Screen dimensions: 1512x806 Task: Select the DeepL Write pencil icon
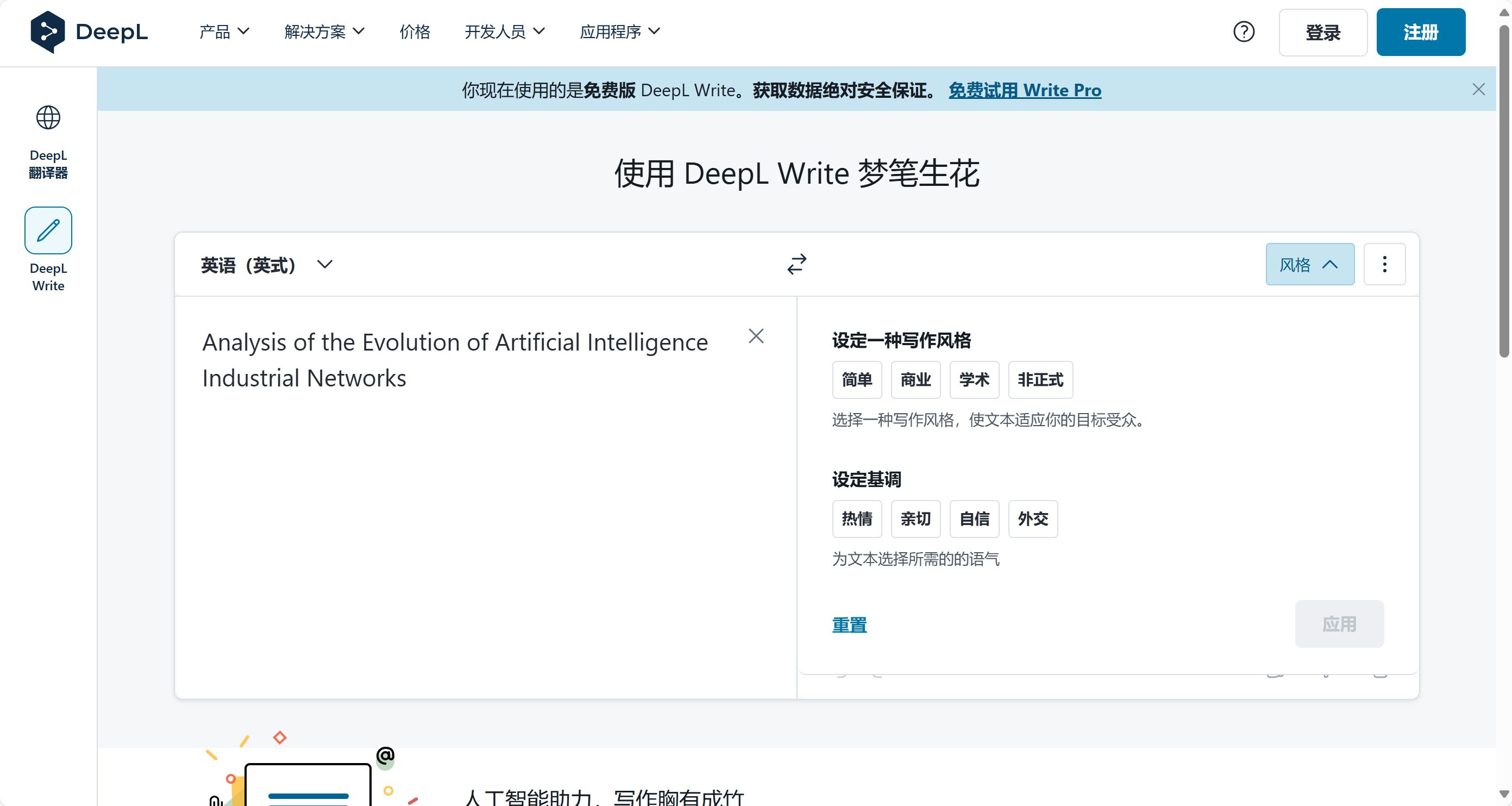point(48,230)
